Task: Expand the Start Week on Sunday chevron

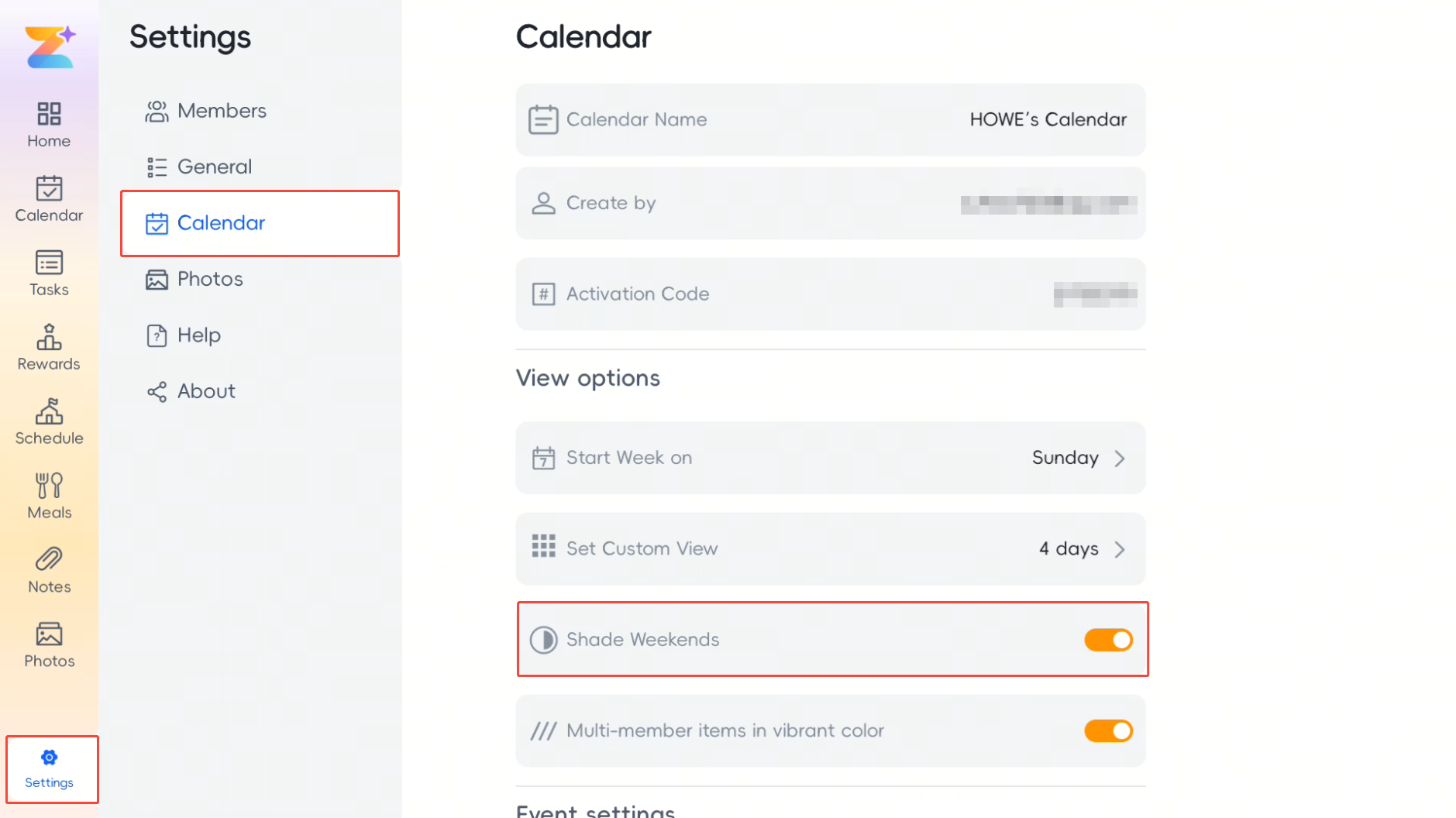Action: (1120, 459)
